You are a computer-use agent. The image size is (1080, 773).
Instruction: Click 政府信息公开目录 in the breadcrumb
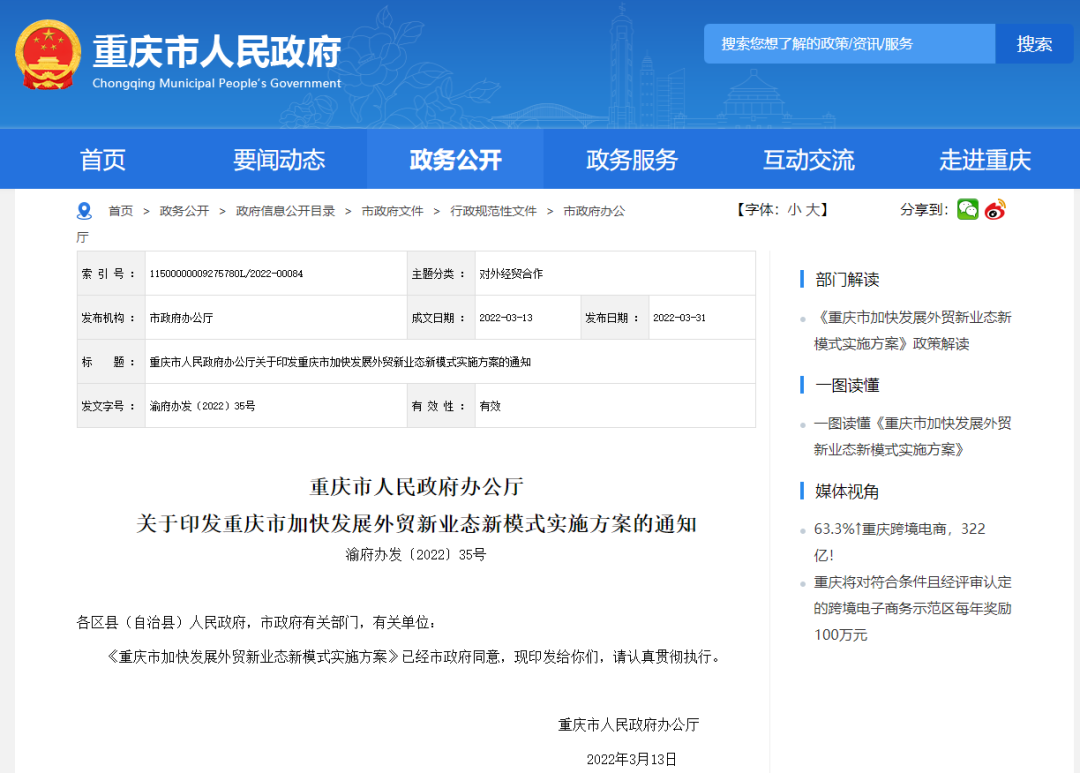[x=285, y=211]
